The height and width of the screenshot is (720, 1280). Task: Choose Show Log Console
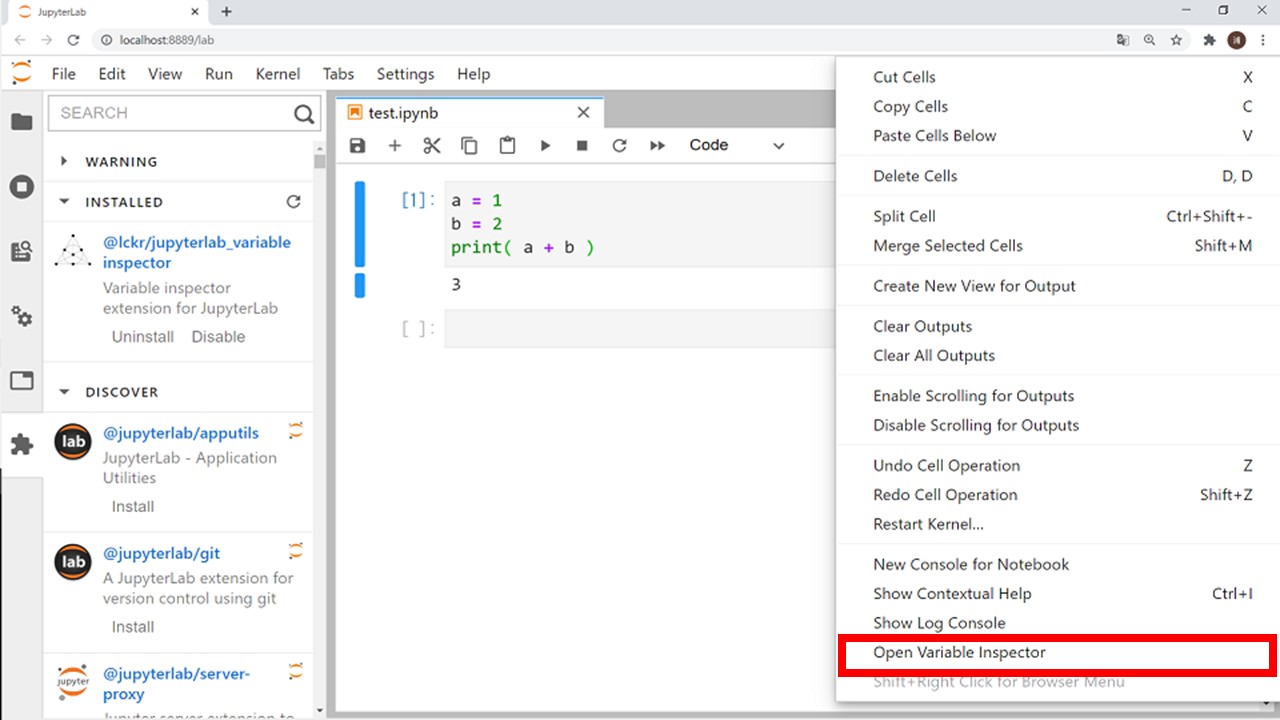point(1058,623)
